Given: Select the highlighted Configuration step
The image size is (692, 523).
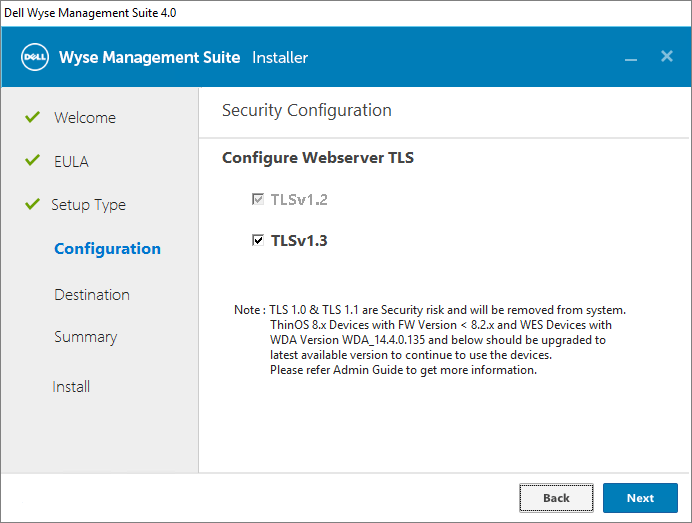Looking at the screenshot, I should [107, 249].
